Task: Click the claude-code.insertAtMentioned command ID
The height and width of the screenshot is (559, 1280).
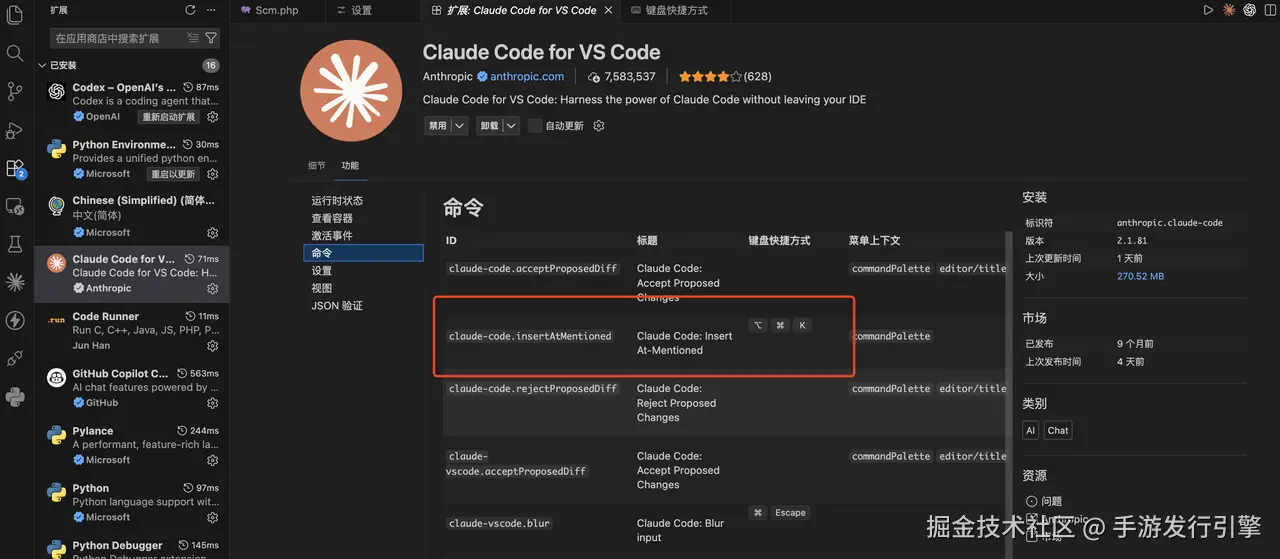Action: coord(530,336)
